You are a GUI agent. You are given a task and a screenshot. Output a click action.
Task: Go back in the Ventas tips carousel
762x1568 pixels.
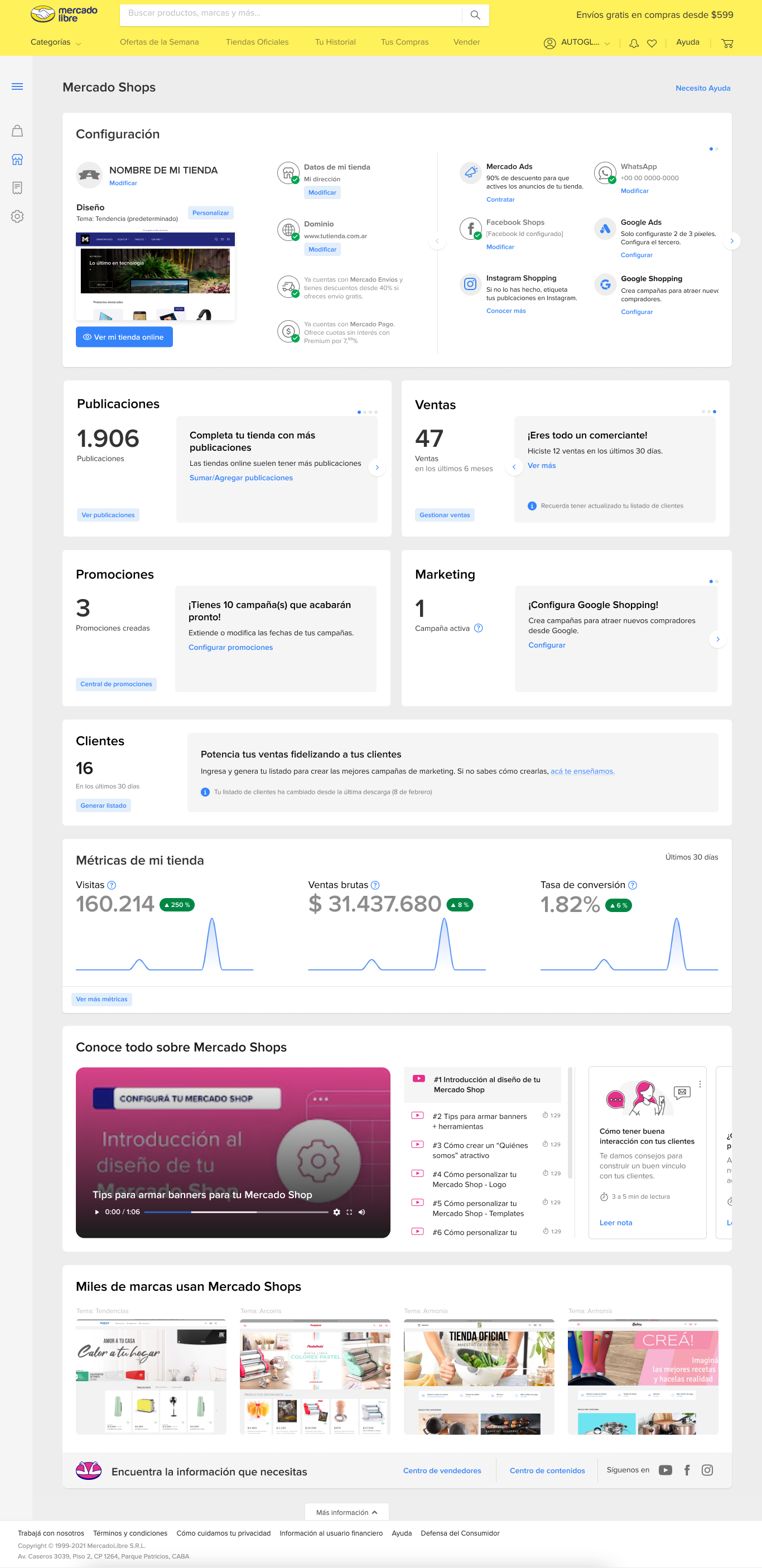514,467
